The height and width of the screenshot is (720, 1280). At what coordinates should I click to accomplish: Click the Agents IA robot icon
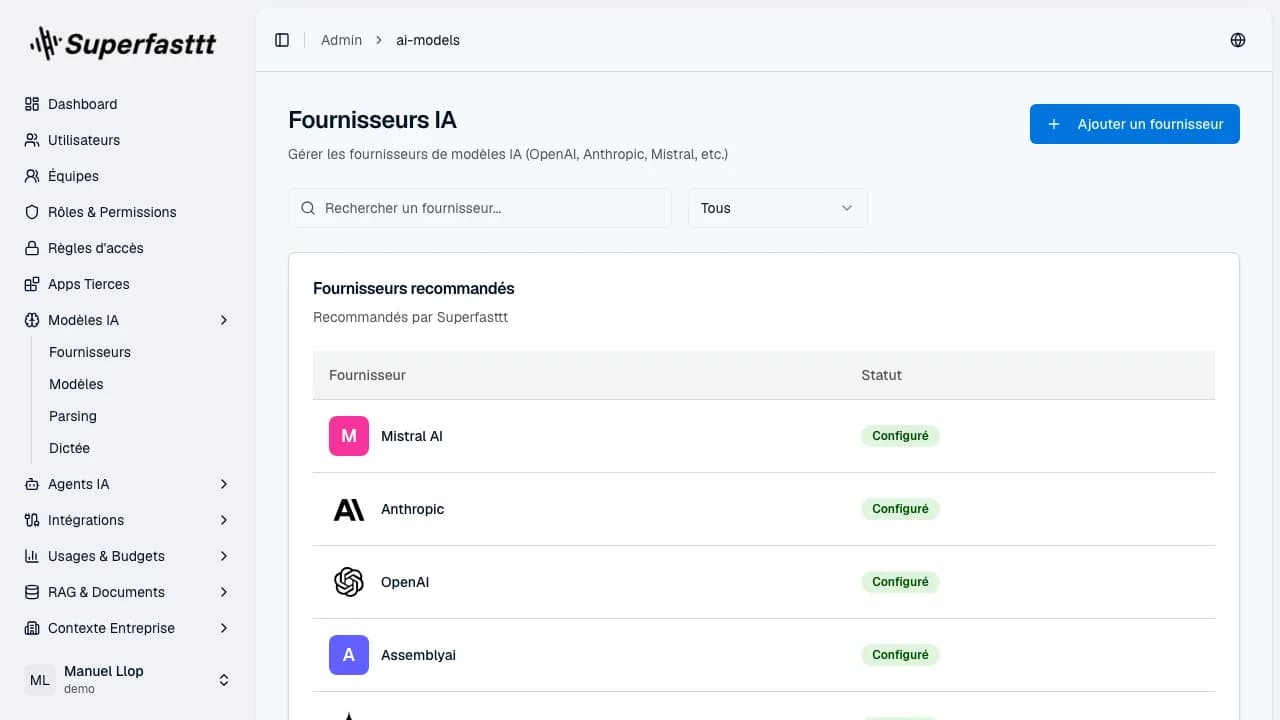point(32,484)
